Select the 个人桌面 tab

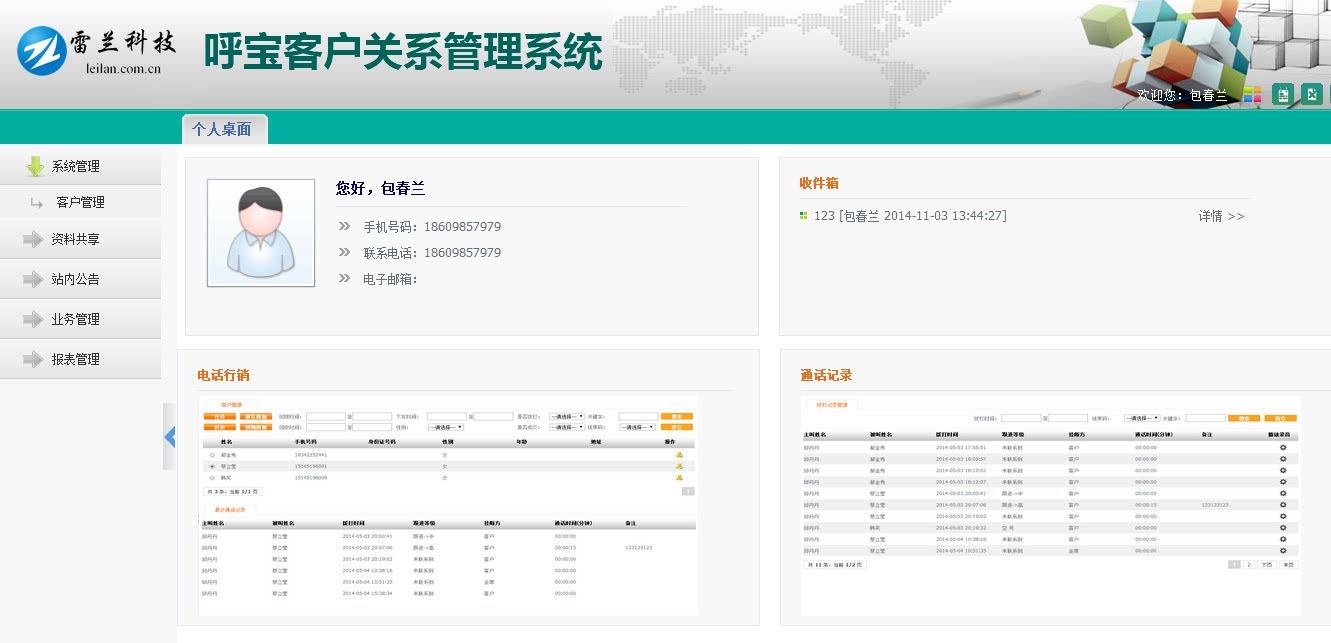pos(222,130)
